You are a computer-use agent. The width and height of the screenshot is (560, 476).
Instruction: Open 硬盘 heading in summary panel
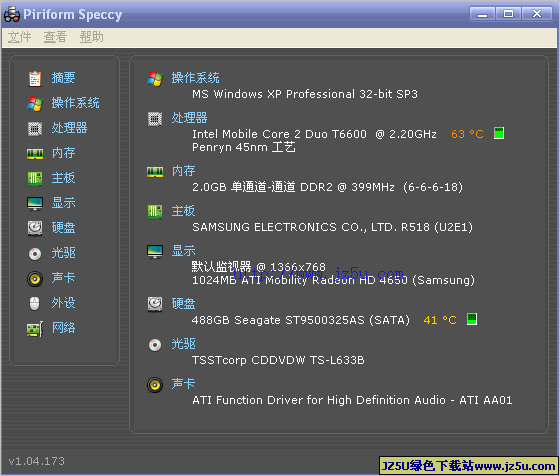[x=183, y=304]
